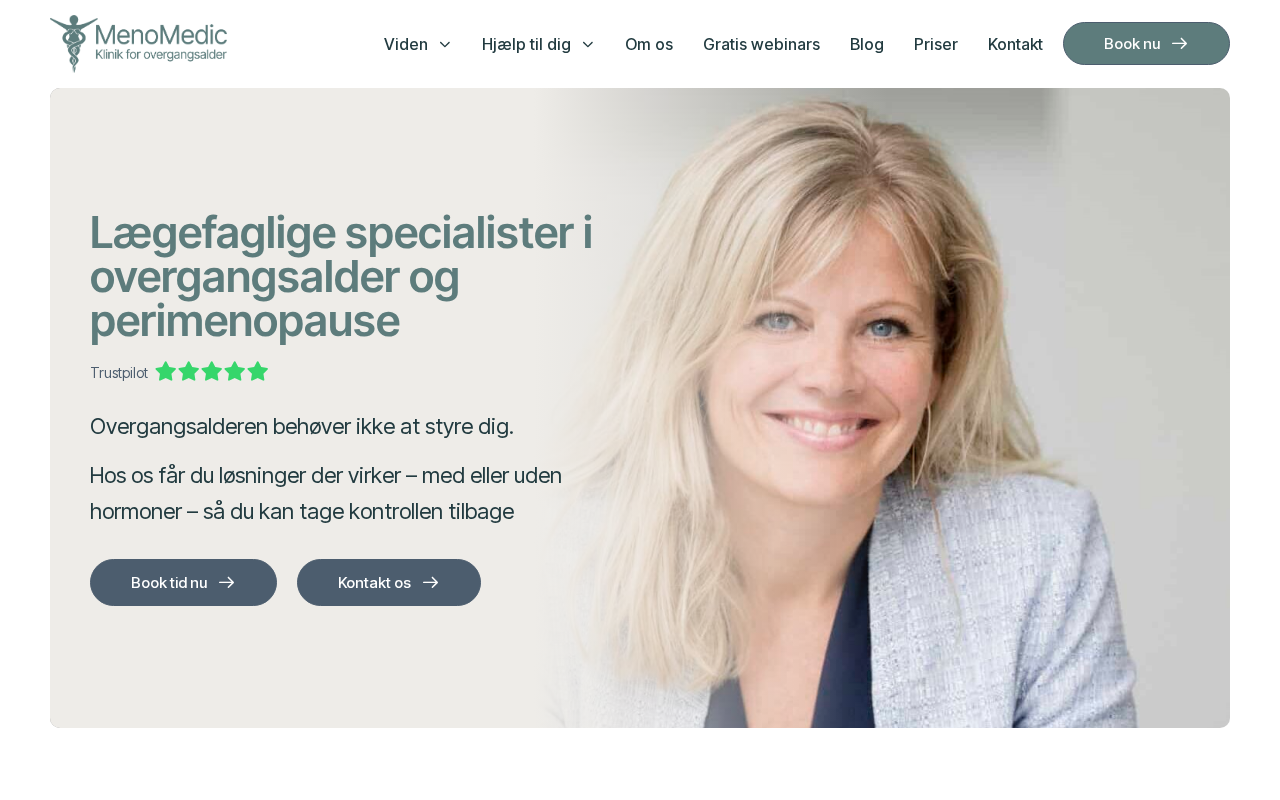1280x800 pixels.
Task: Select Kontakt in the navigation bar
Action: 1015,44
